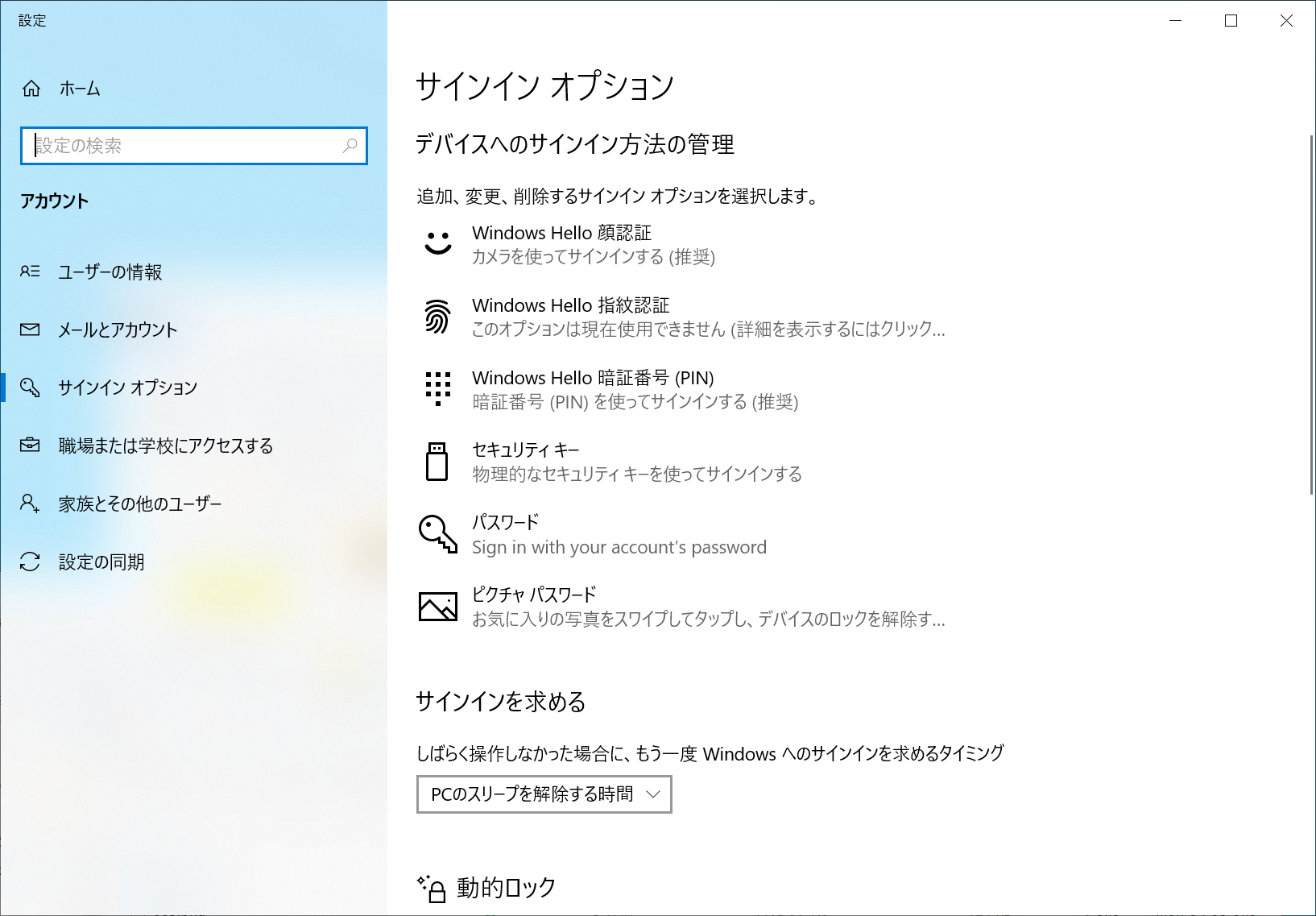Click the ユーザーの情報 person-card icon

(x=30, y=271)
